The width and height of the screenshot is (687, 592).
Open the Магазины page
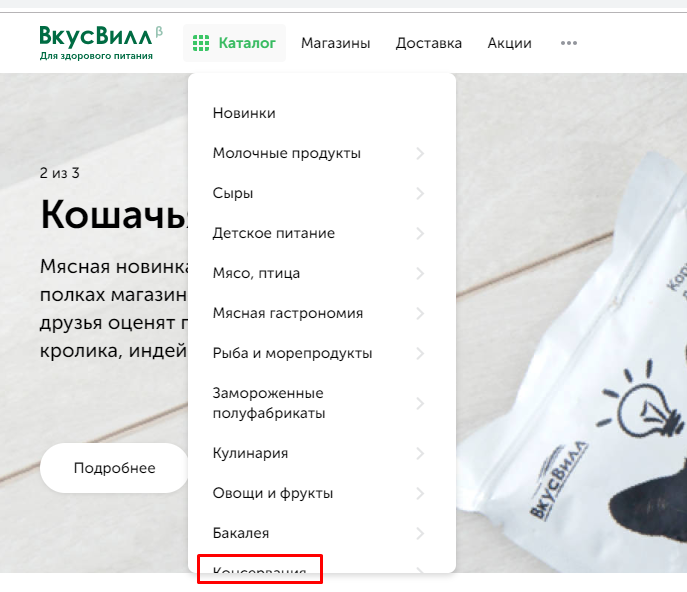tap(336, 43)
